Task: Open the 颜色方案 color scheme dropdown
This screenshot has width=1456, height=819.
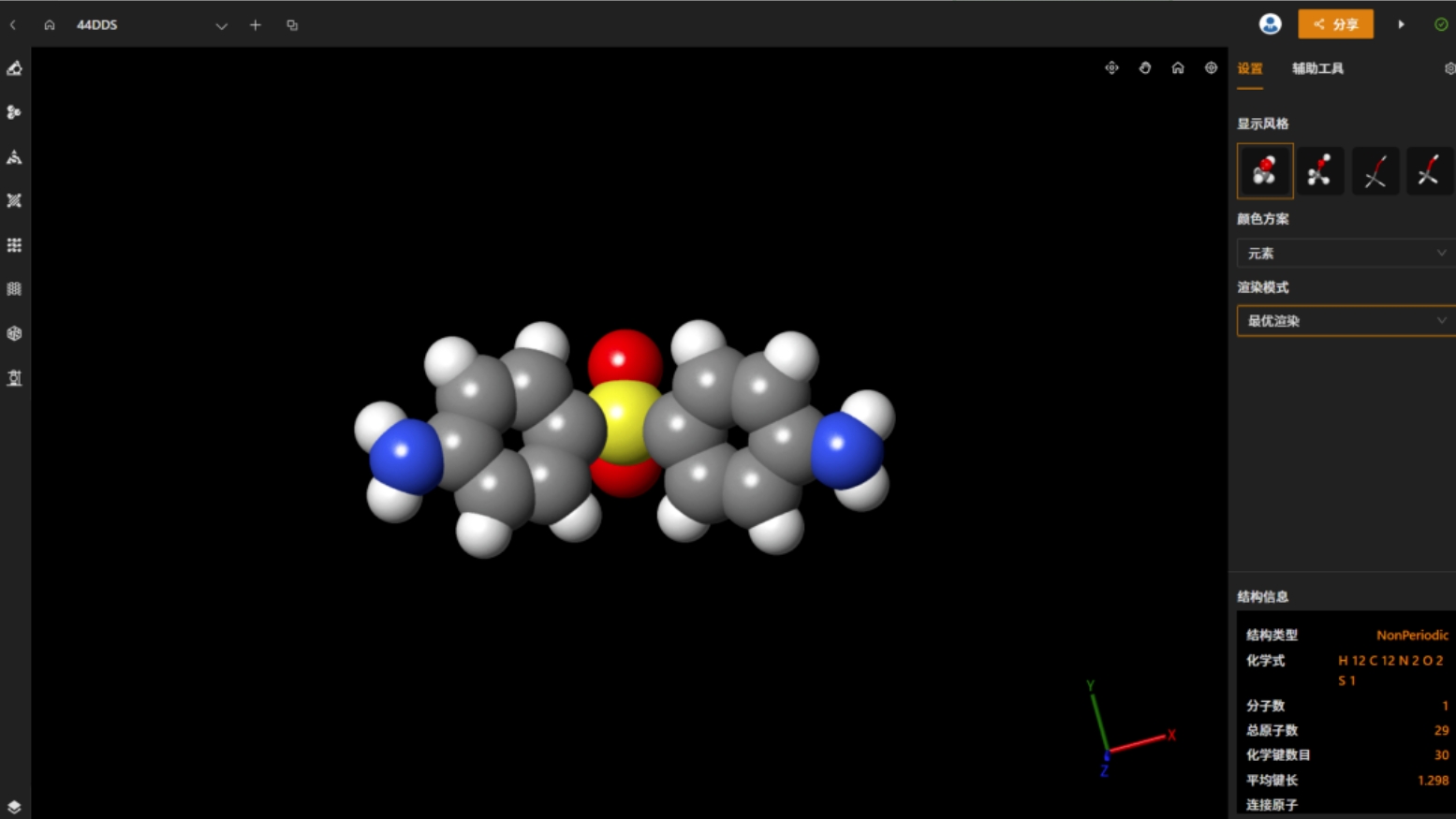Action: click(1345, 253)
